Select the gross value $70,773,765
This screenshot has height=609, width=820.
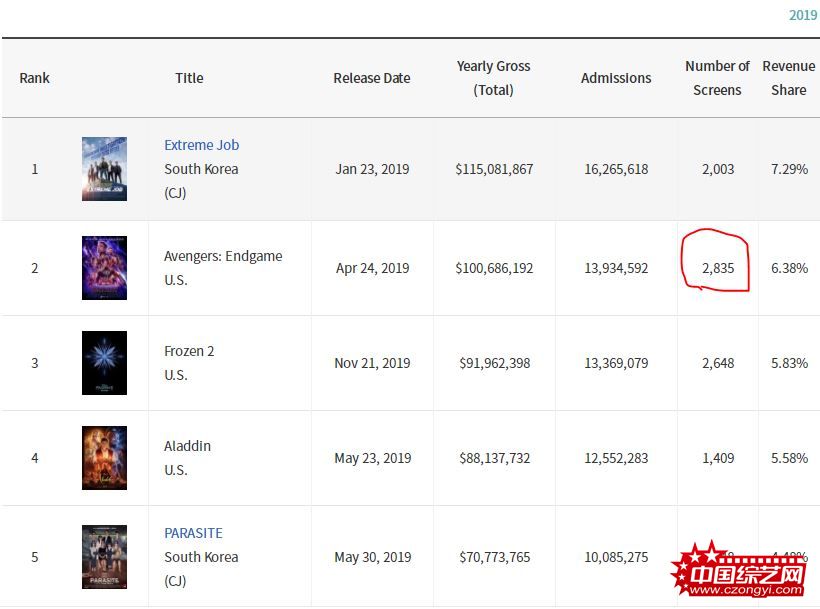coord(495,557)
